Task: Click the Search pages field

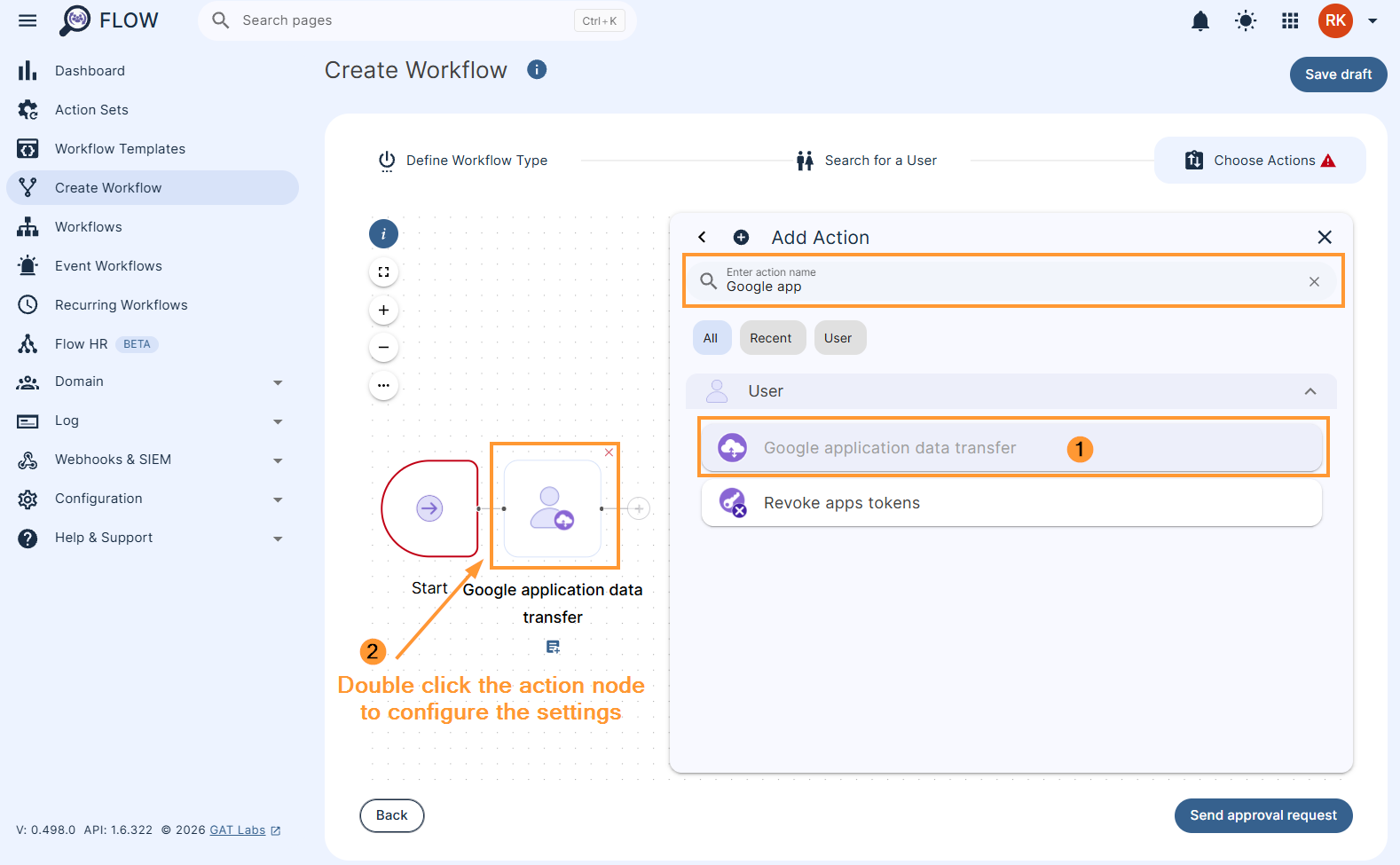Action: [x=417, y=20]
